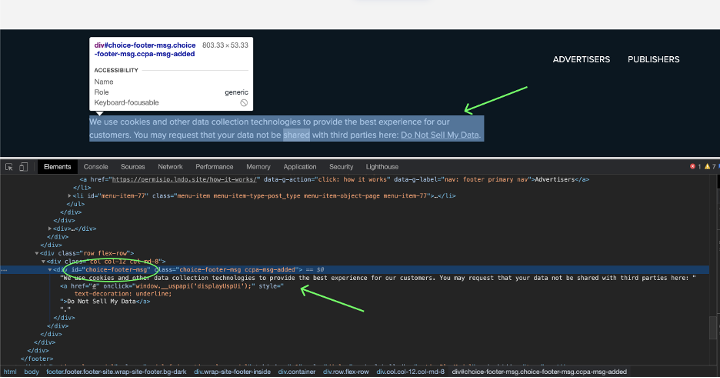Collapse the div col col-12 col-md-8 node
Screen dimensions: 720x378
pyautogui.click(x=44, y=261)
